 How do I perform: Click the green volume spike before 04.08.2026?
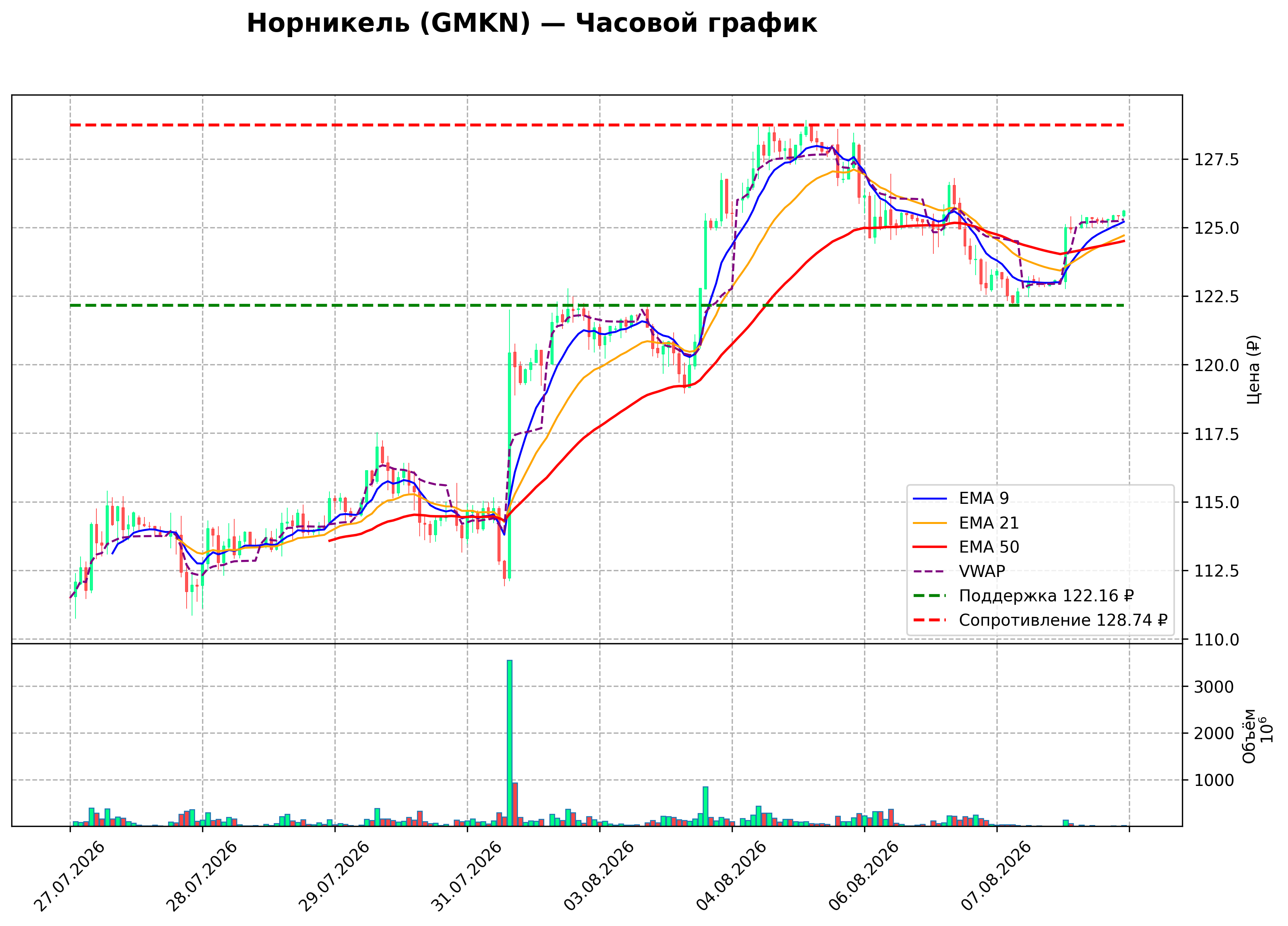(x=705, y=806)
